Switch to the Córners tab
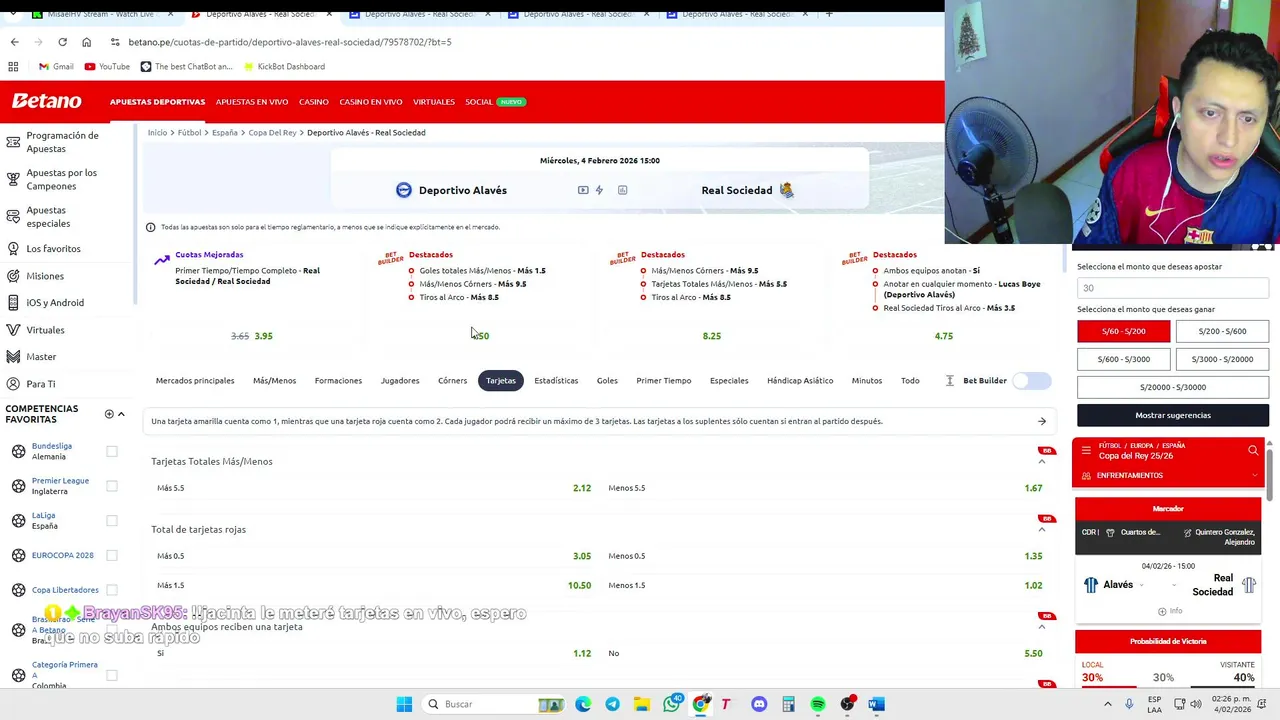 [452, 381]
